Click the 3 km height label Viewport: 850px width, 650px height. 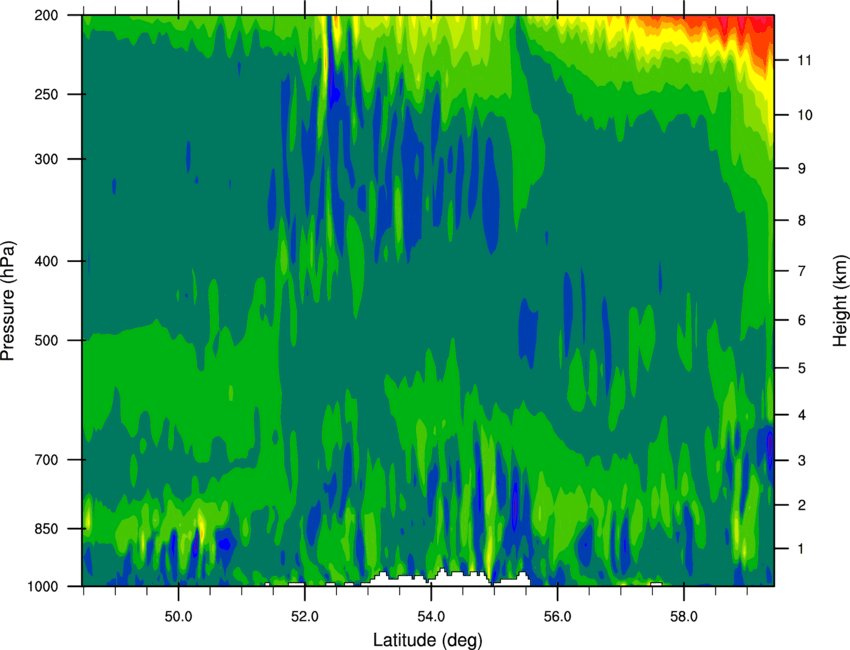802,461
